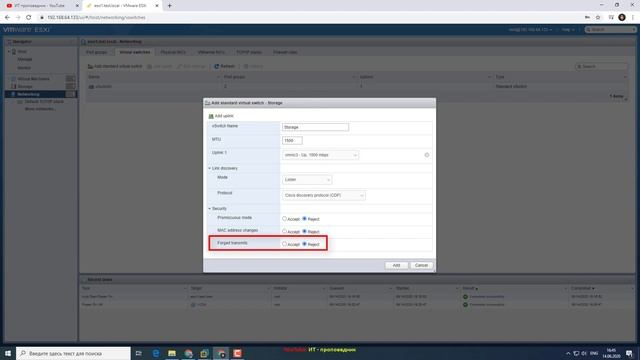Image resolution: width=640 pixels, height=360 pixels.
Task: Switch to the Virtual switches tab
Action: point(135,52)
